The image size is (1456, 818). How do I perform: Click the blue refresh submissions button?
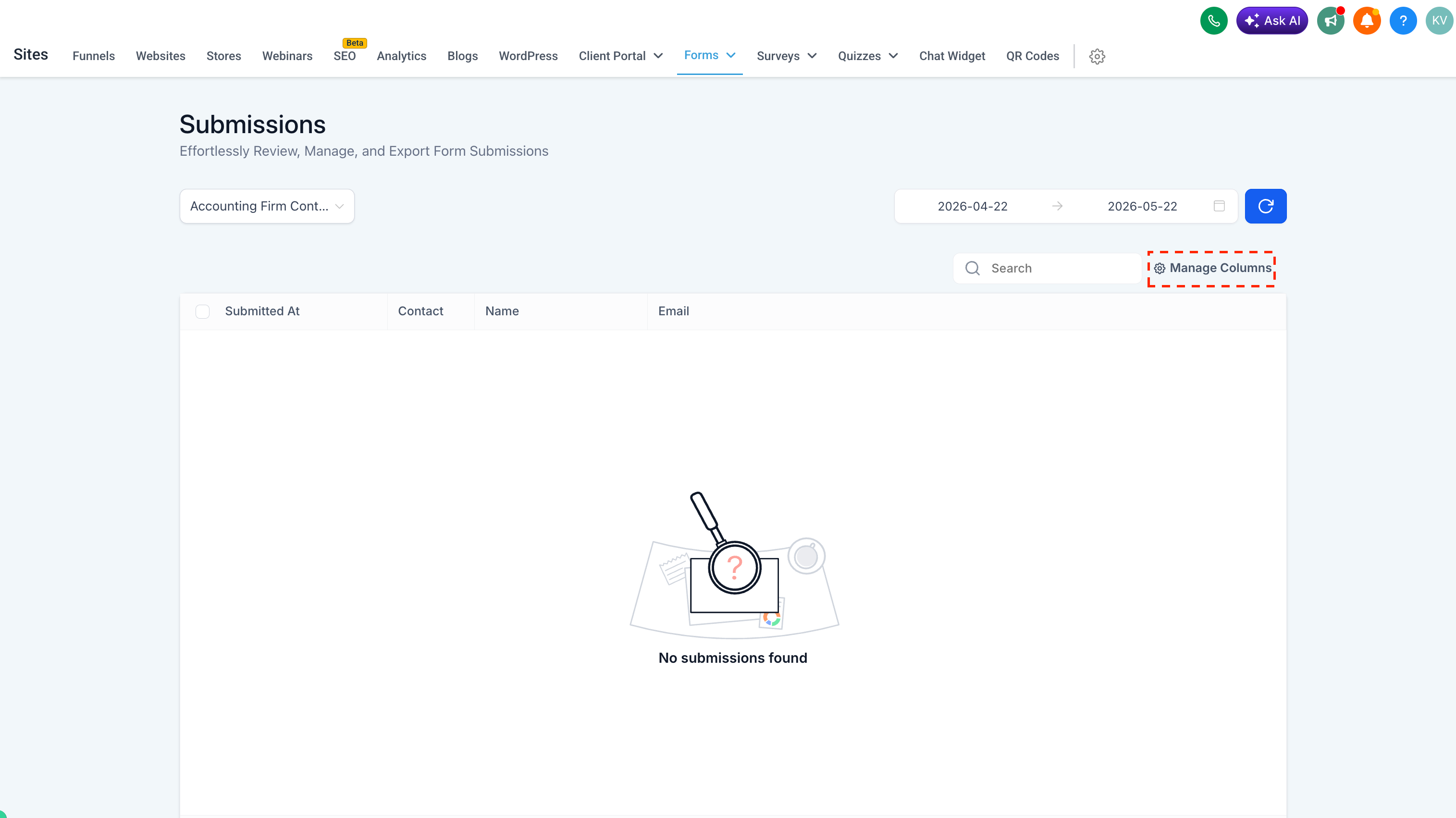tap(1266, 206)
